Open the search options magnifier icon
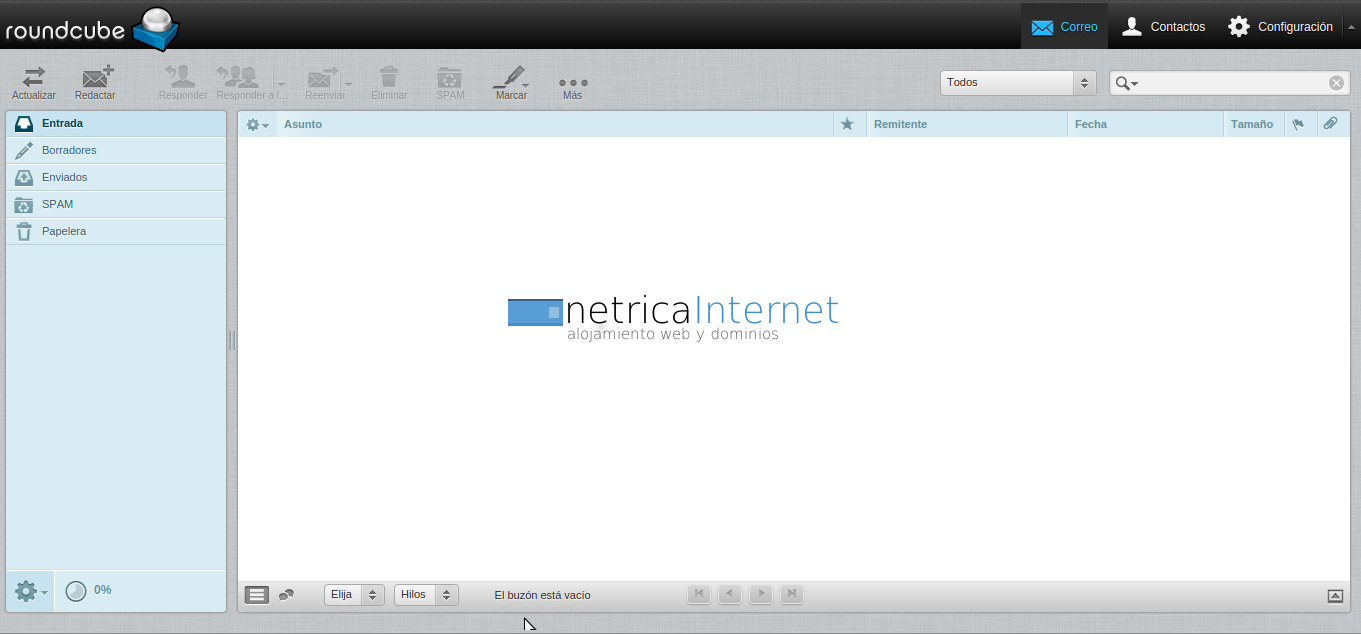The height and width of the screenshot is (634, 1361). (x=1126, y=83)
